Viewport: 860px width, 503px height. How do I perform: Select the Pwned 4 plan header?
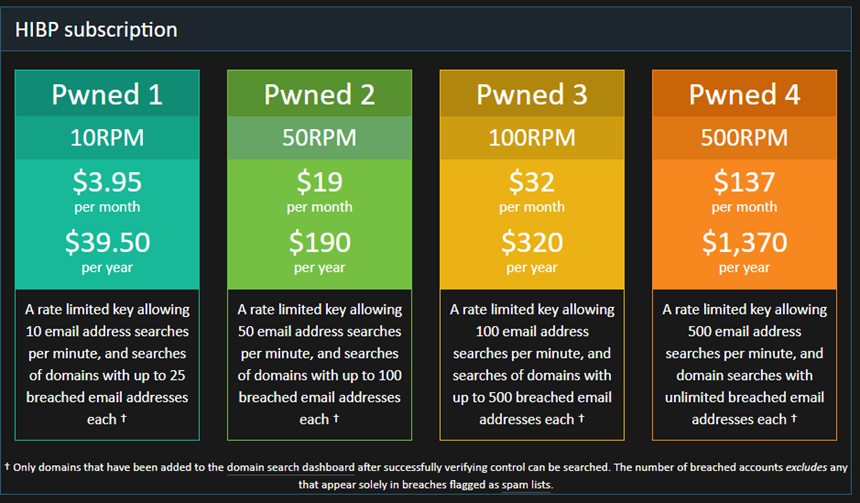click(x=744, y=94)
